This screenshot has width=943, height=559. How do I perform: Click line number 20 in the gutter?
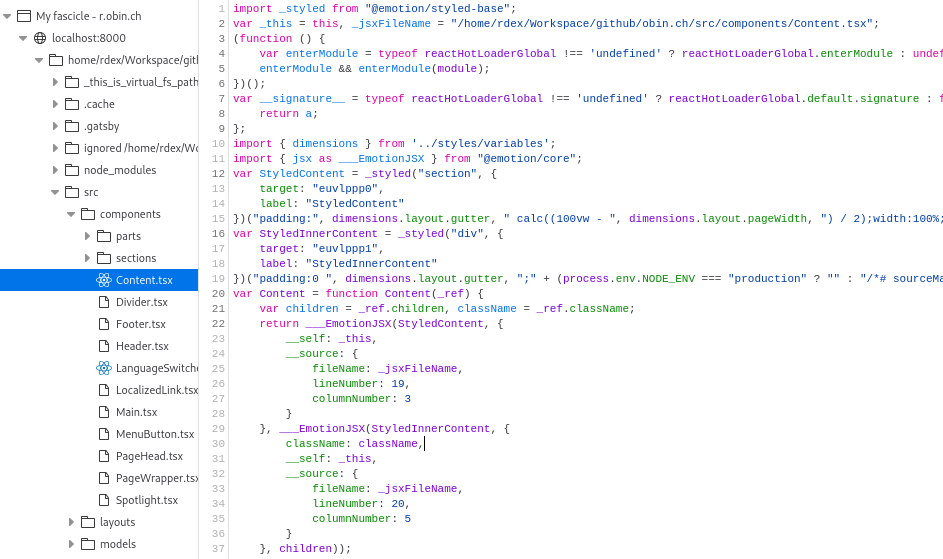click(218, 294)
